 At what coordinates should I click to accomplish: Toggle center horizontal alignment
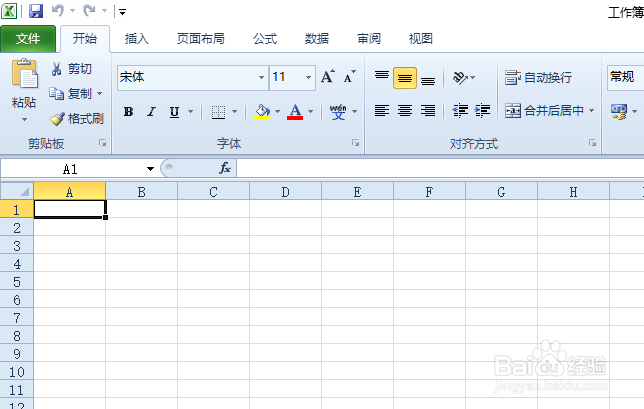coord(405,110)
